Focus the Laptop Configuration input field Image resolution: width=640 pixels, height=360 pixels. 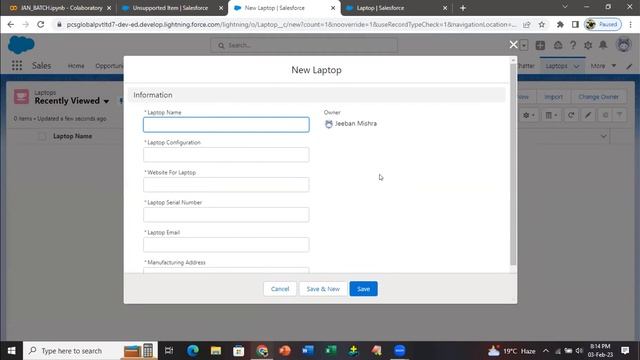coord(226,155)
